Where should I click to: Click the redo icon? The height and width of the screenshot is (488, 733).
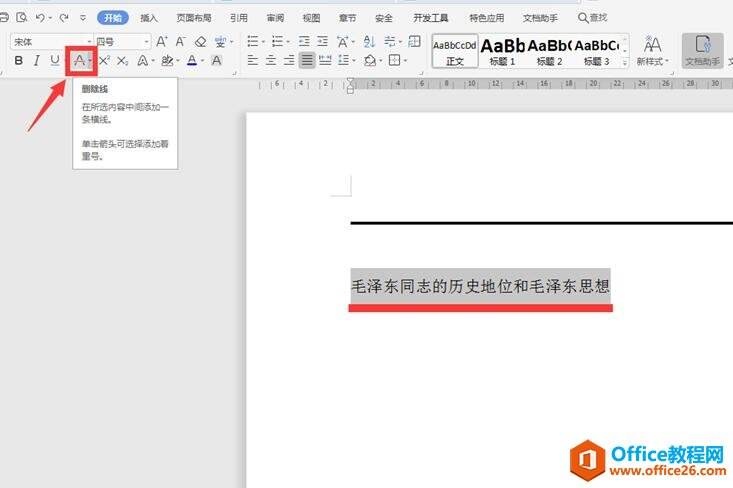point(64,18)
